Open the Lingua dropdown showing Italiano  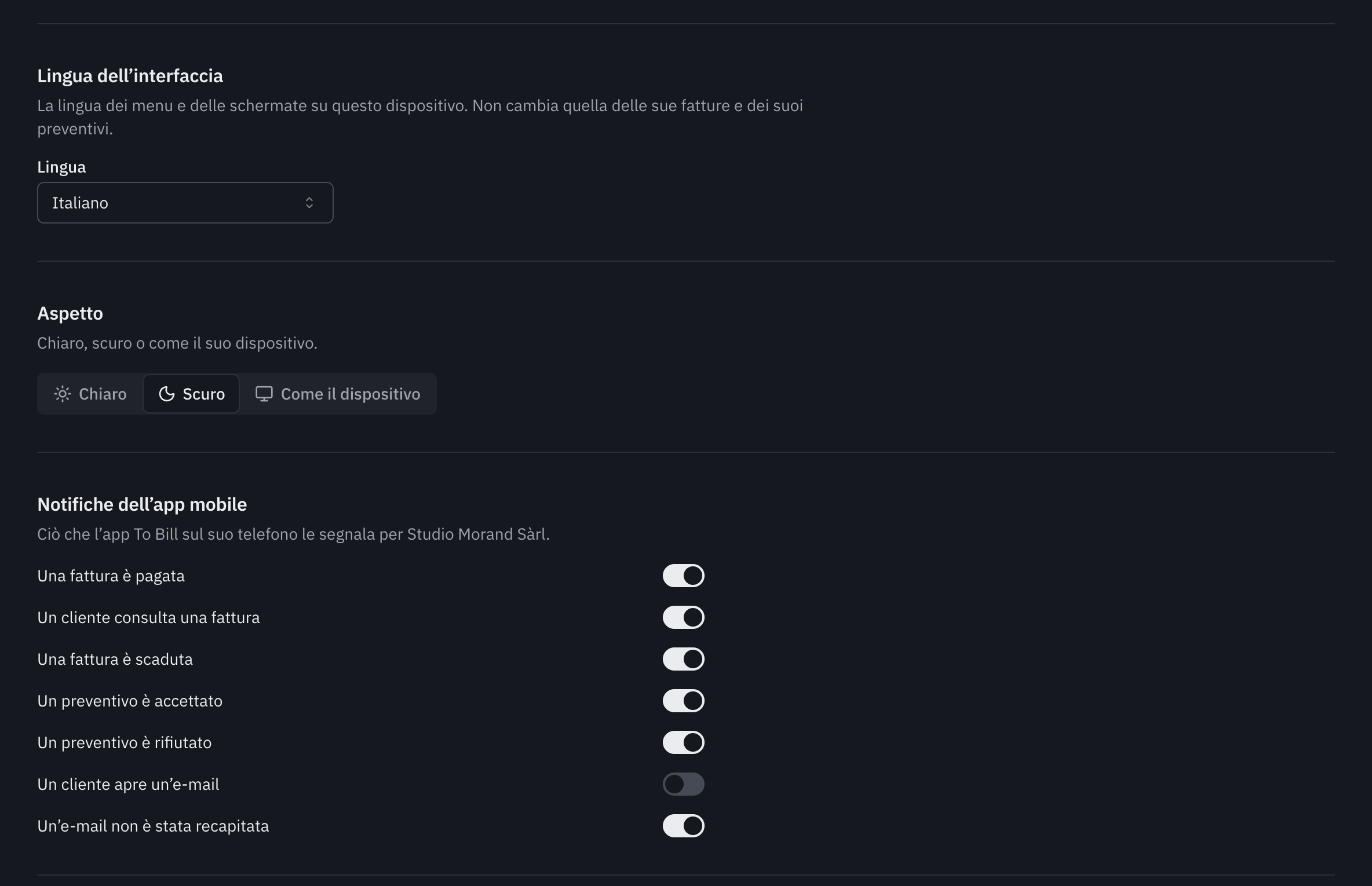coord(185,203)
